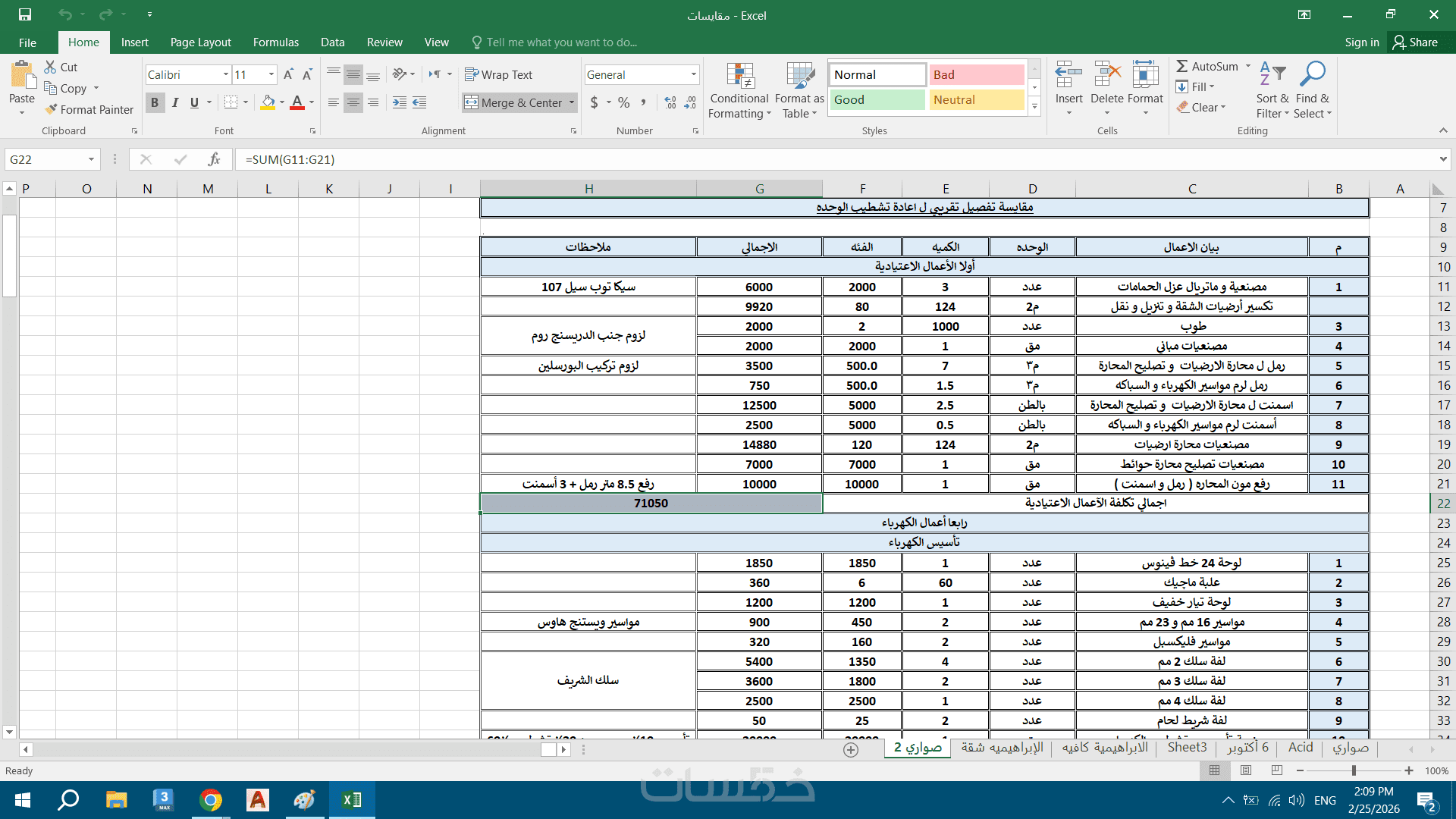Viewport: 1456px width, 819px height.
Task: Switch to Page Layout view icon
Action: click(x=1246, y=770)
